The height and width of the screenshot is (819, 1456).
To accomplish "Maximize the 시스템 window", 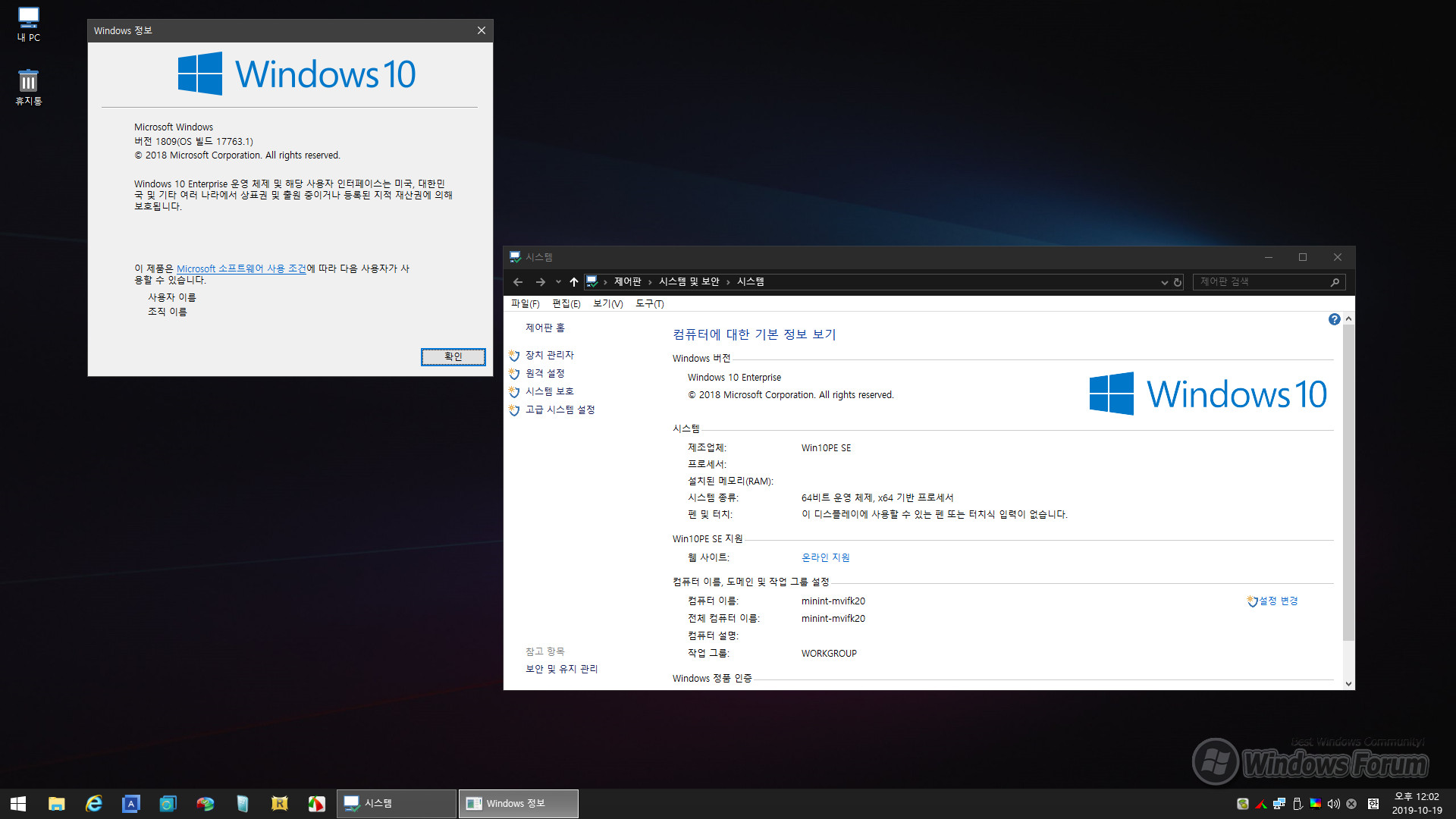I will click(1303, 257).
